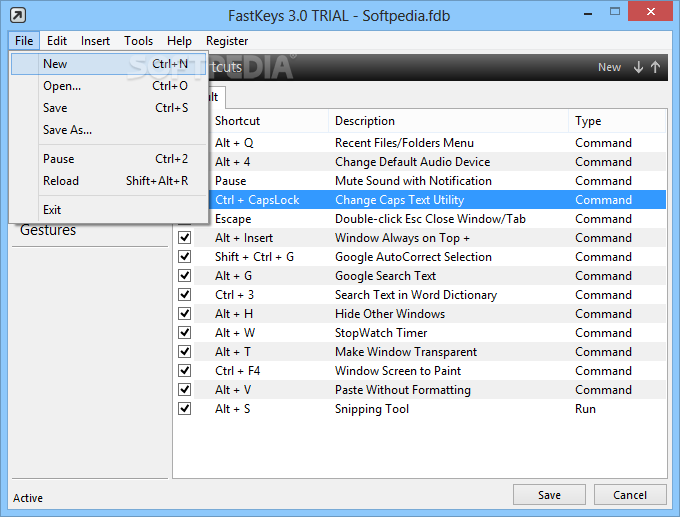Open the Insert menu
This screenshot has width=680, height=517.
[95, 41]
